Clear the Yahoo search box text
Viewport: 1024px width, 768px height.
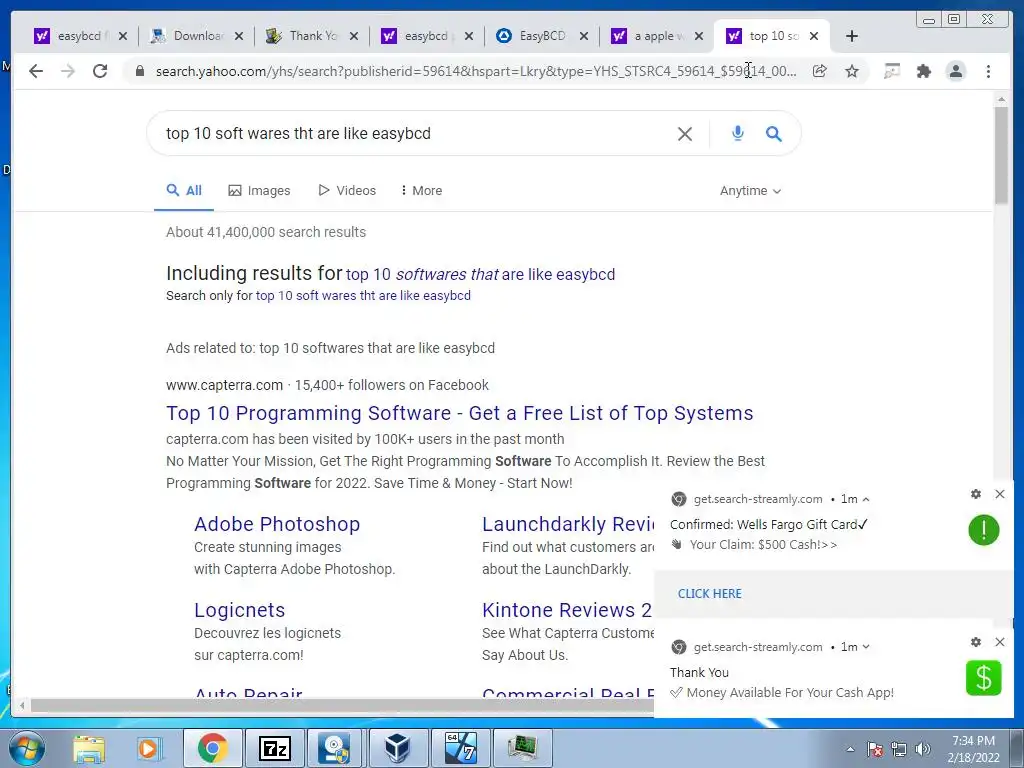coord(684,134)
